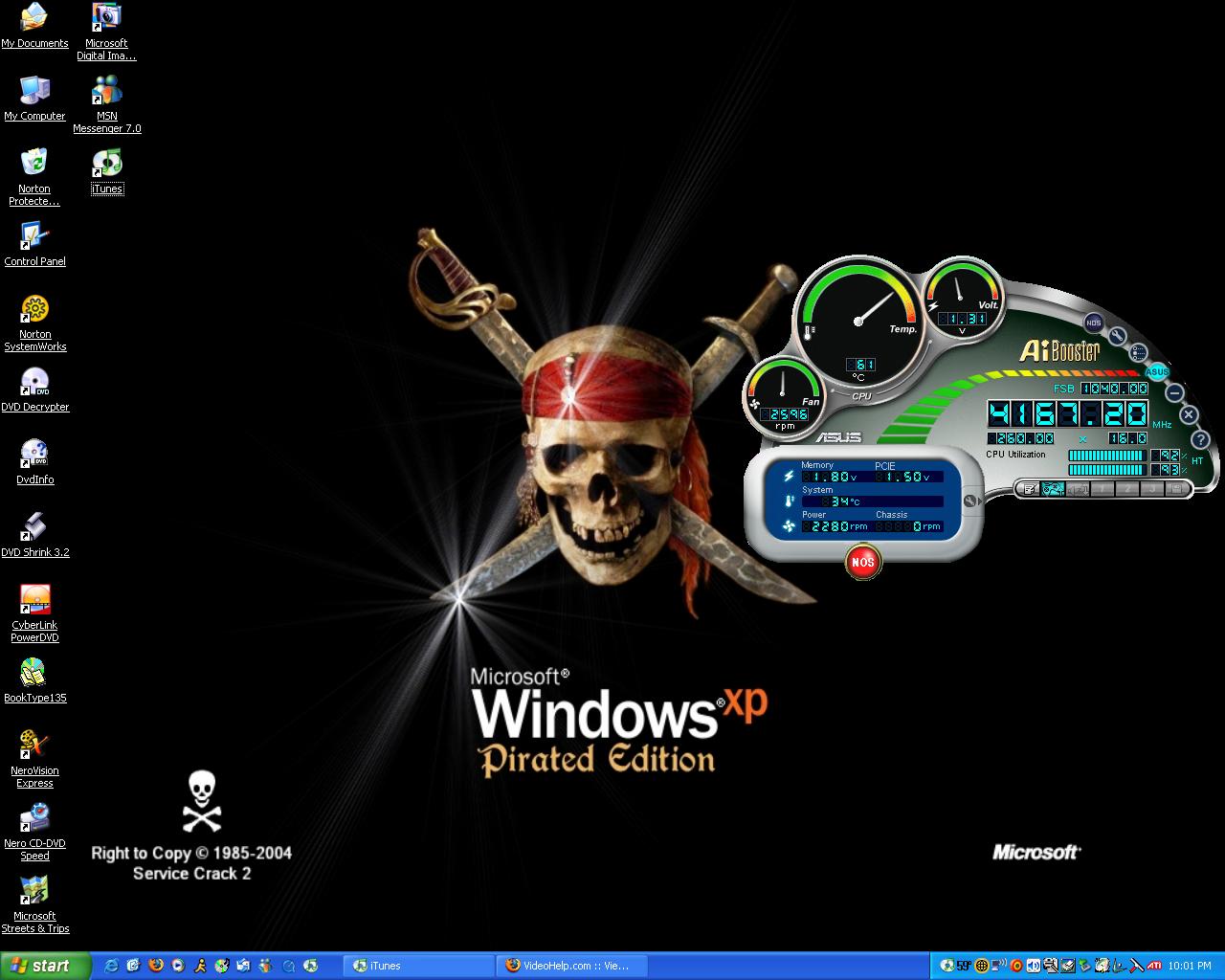1225x980 pixels.
Task: Select the Norton SystemWorks desktop shortcut
Action: click(34, 323)
